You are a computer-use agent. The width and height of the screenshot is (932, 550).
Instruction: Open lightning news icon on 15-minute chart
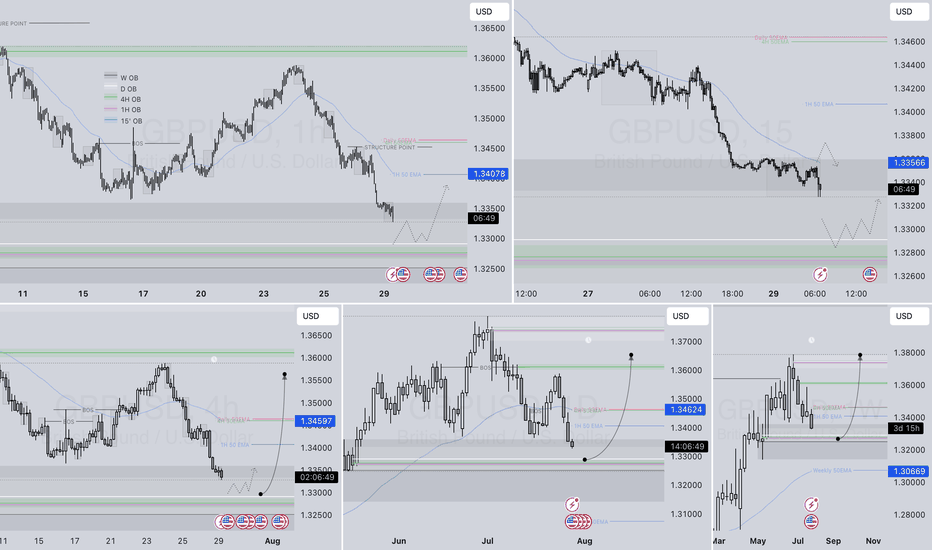(820, 274)
